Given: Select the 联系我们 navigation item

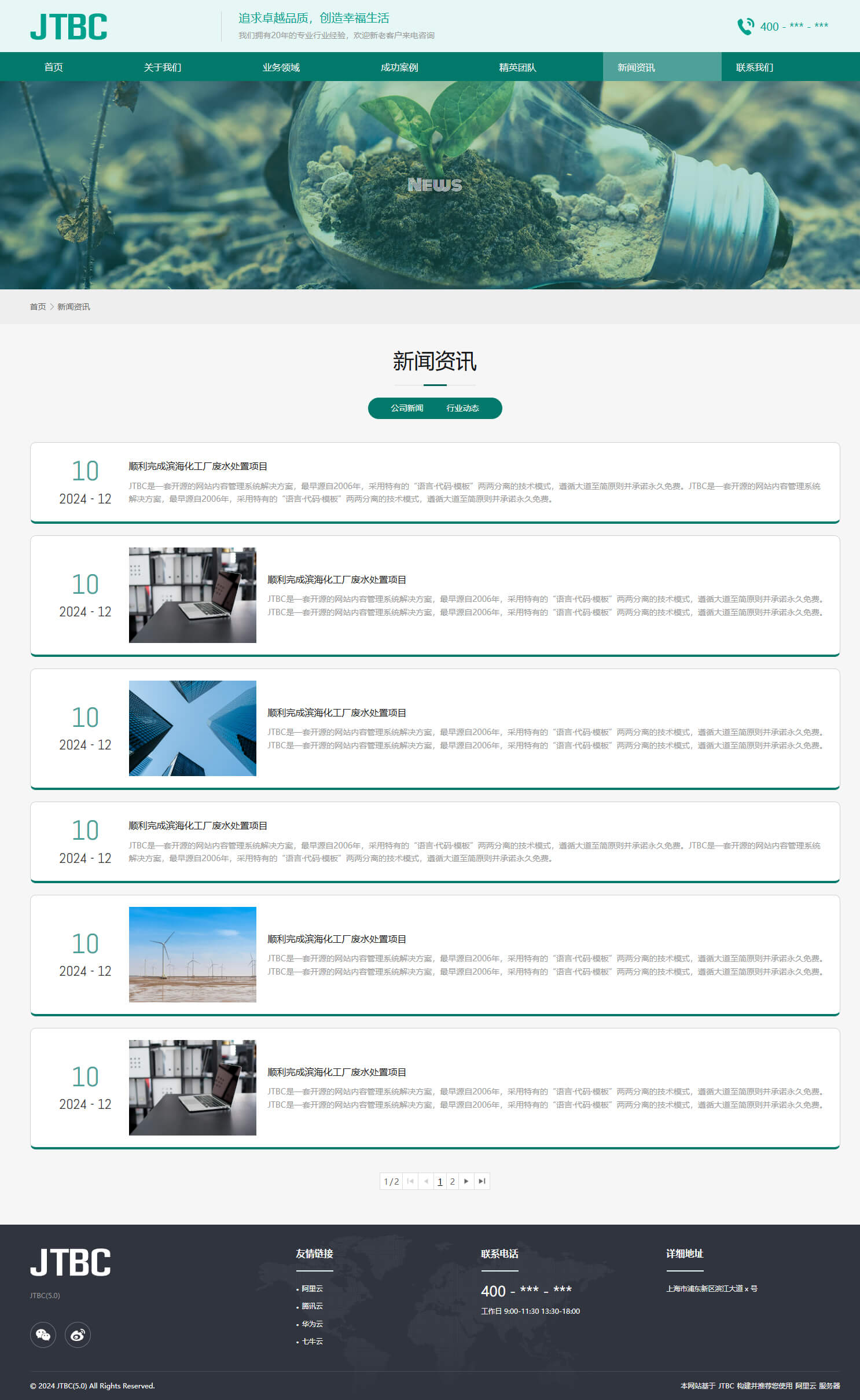Looking at the screenshot, I should coord(754,67).
